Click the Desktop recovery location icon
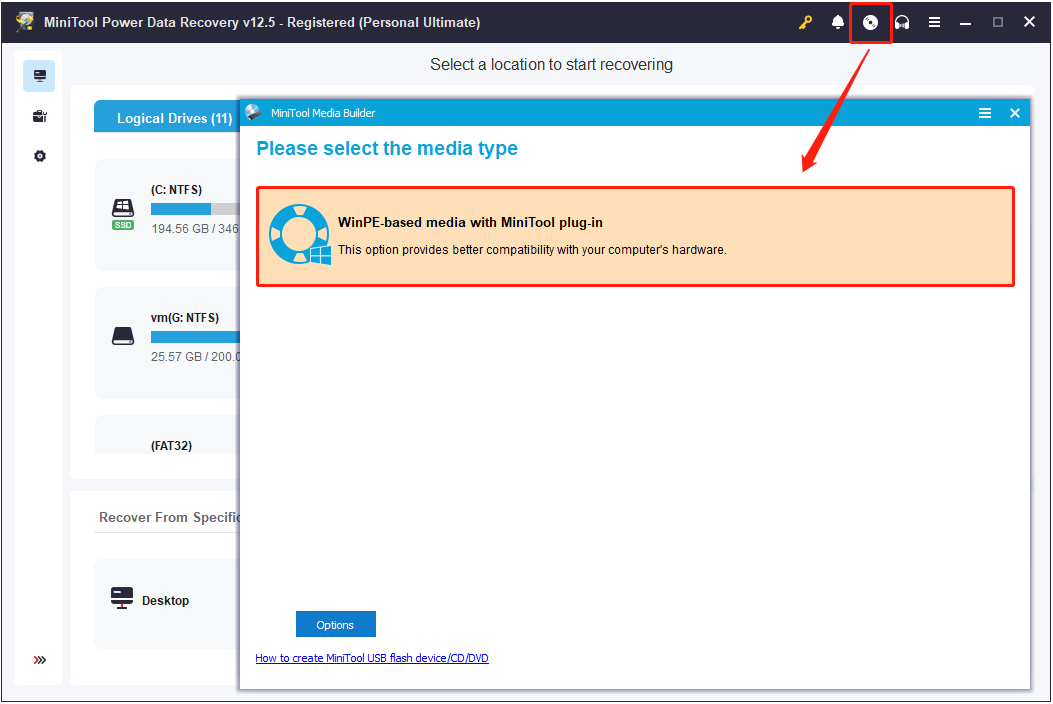1053x704 pixels. (x=122, y=598)
